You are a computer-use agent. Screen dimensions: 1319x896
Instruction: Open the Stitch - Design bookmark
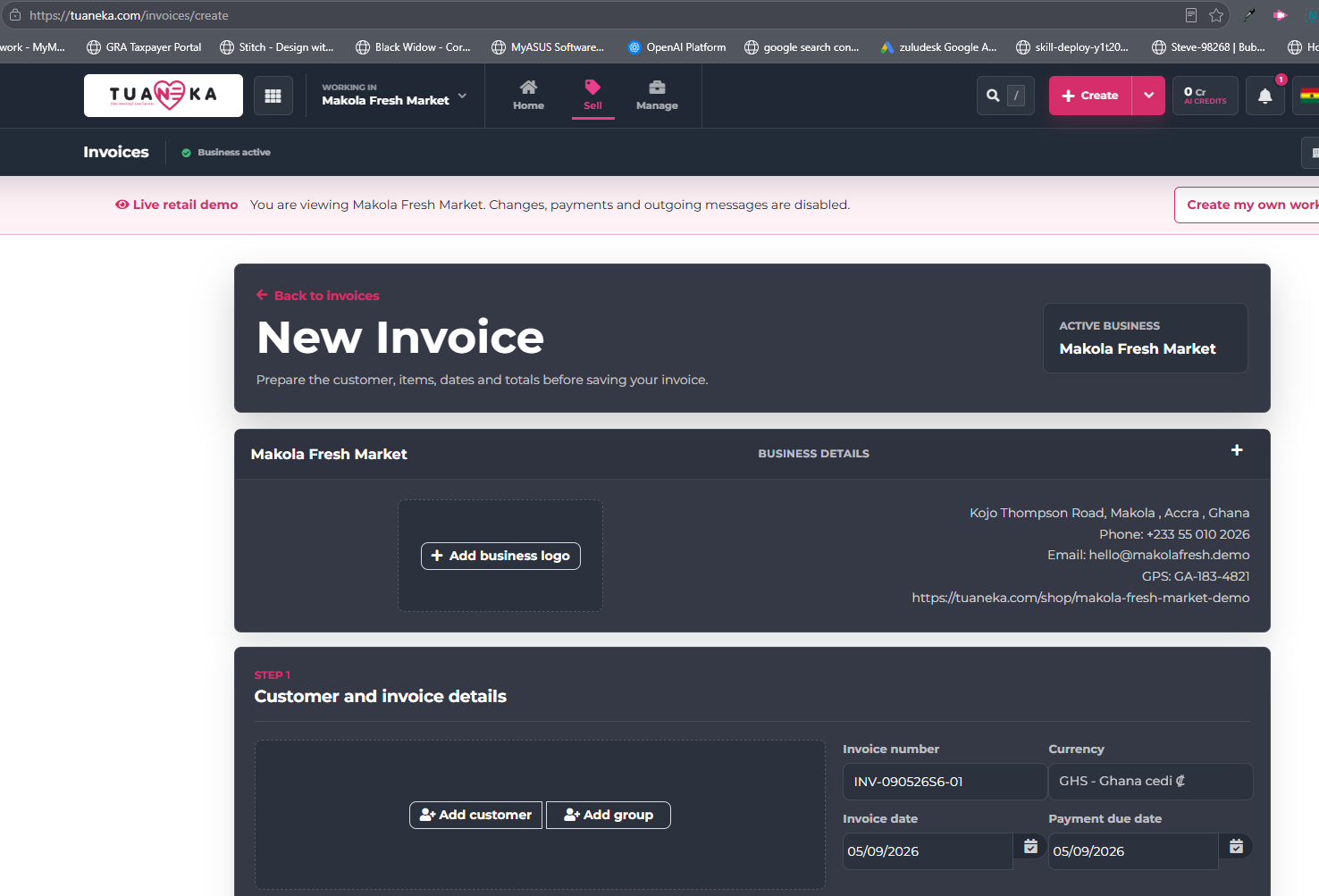tap(277, 47)
